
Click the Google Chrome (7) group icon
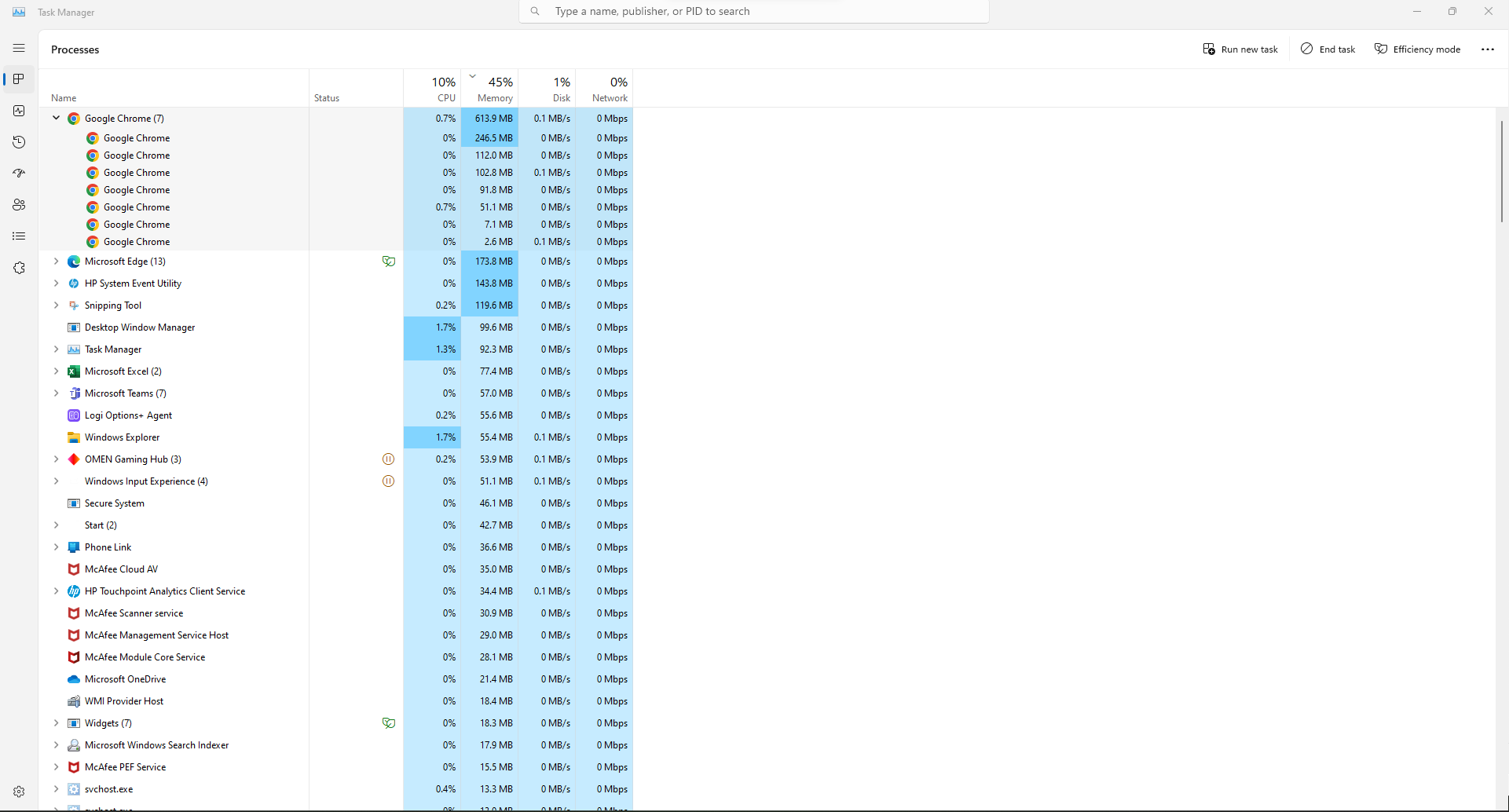[74, 119]
